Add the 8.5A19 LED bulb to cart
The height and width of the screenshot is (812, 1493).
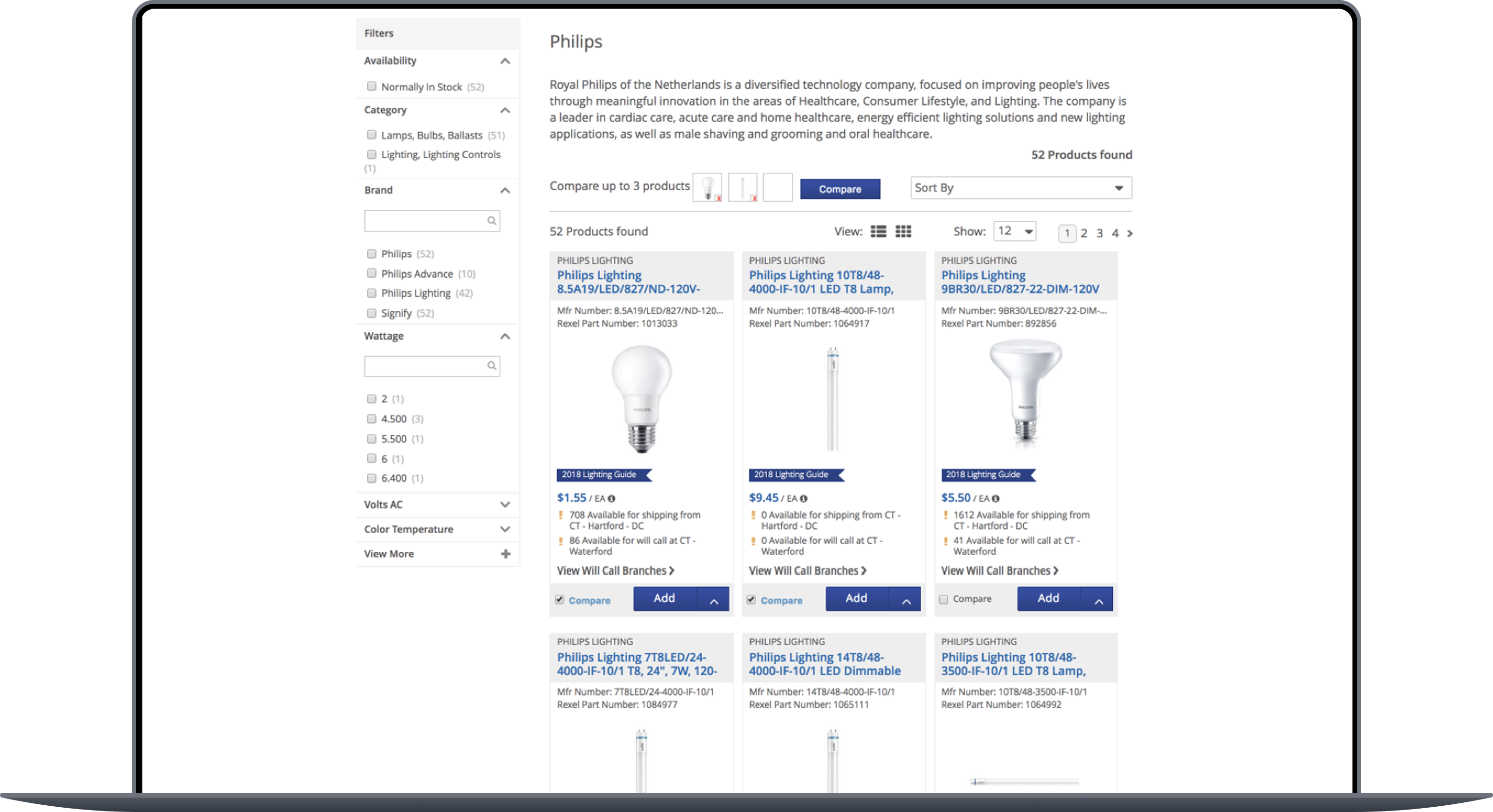[x=665, y=599]
